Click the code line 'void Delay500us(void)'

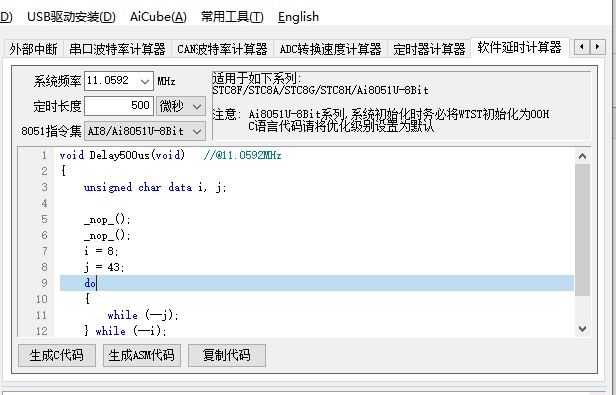[122, 155]
